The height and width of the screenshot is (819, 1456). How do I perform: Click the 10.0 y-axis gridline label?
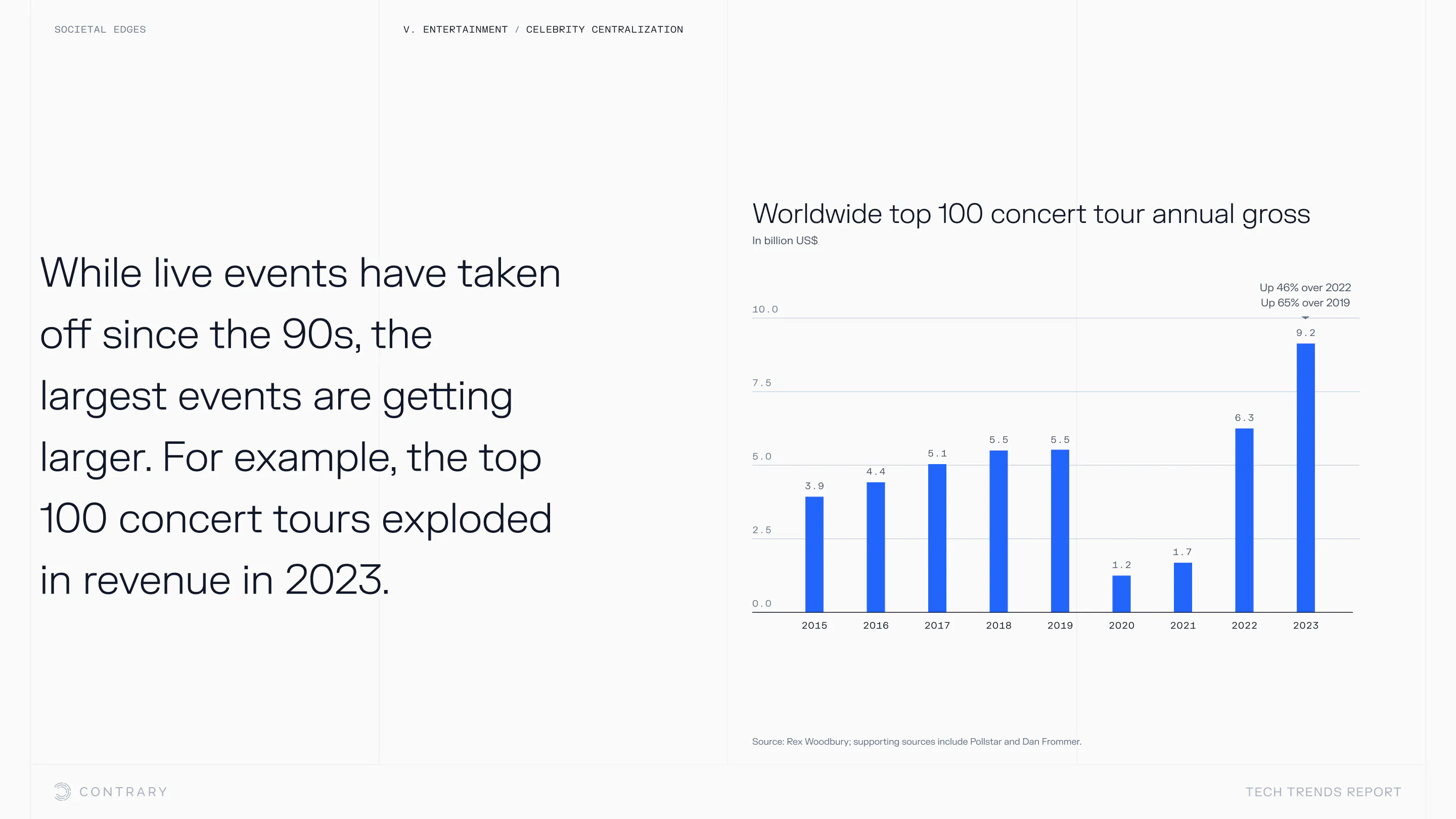tap(765, 309)
